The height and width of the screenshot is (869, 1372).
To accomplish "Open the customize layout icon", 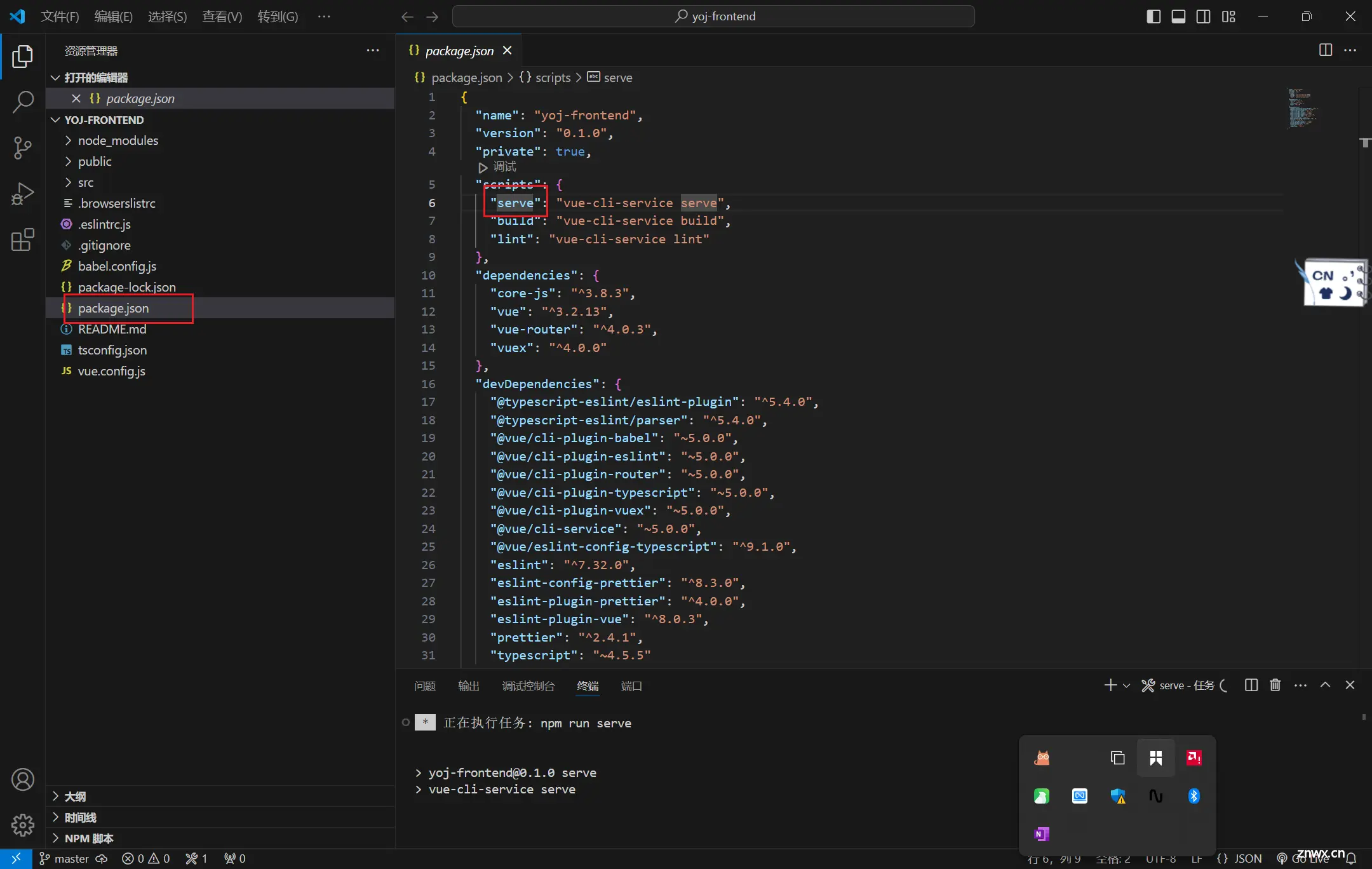I will coord(1228,17).
